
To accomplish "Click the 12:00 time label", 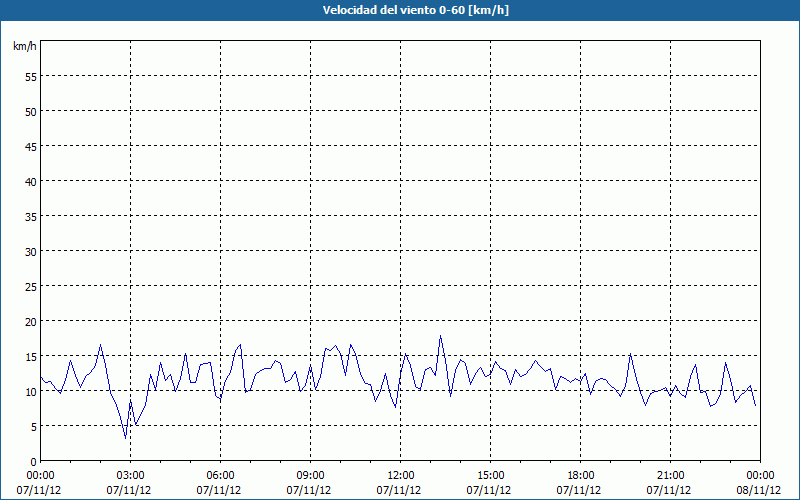I will click(x=401, y=476).
